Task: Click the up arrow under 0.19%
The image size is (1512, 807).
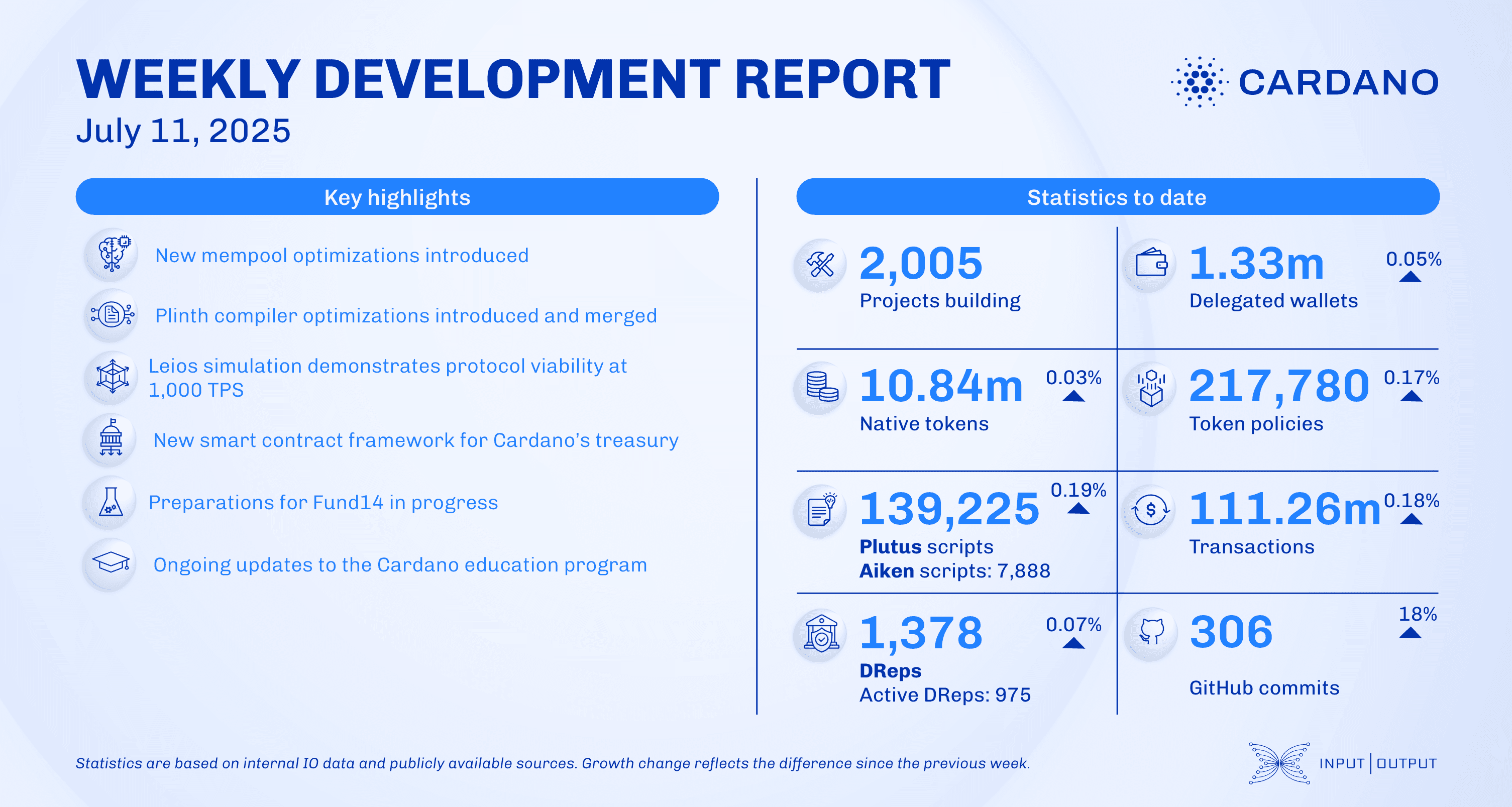Action: [x=1077, y=508]
